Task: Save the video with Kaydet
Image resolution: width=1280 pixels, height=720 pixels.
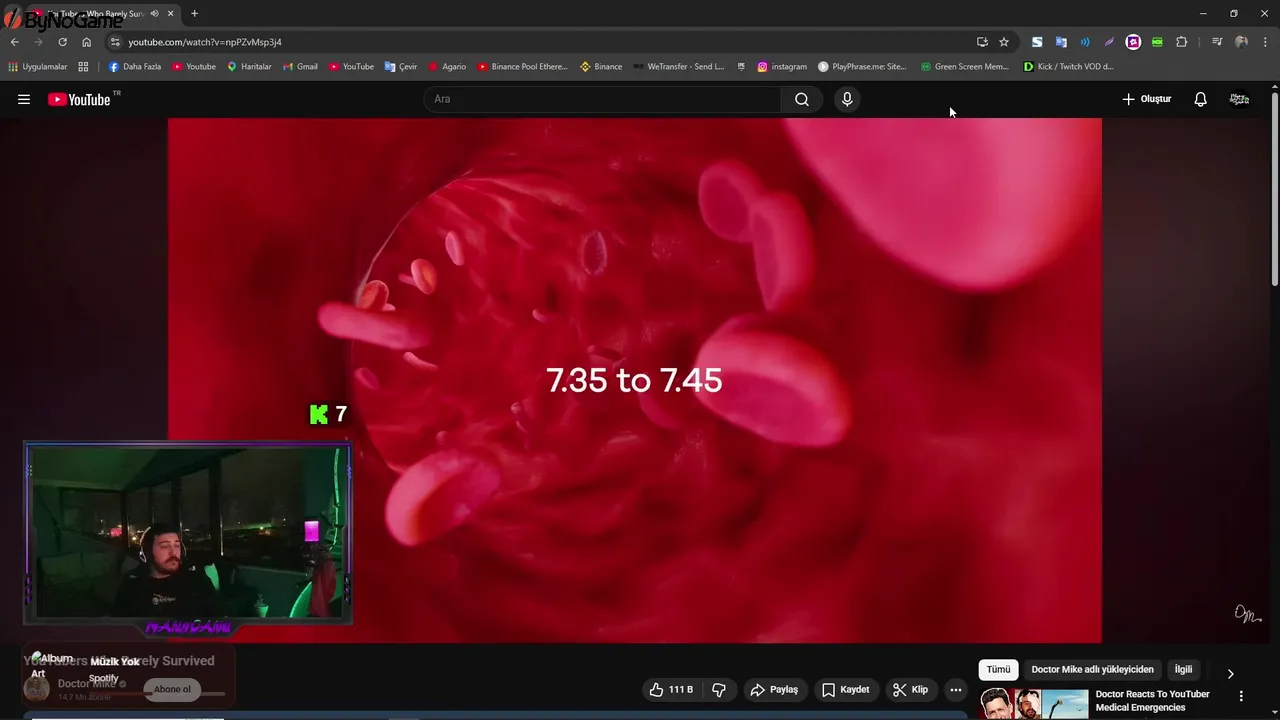Action: (x=846, y=689)
